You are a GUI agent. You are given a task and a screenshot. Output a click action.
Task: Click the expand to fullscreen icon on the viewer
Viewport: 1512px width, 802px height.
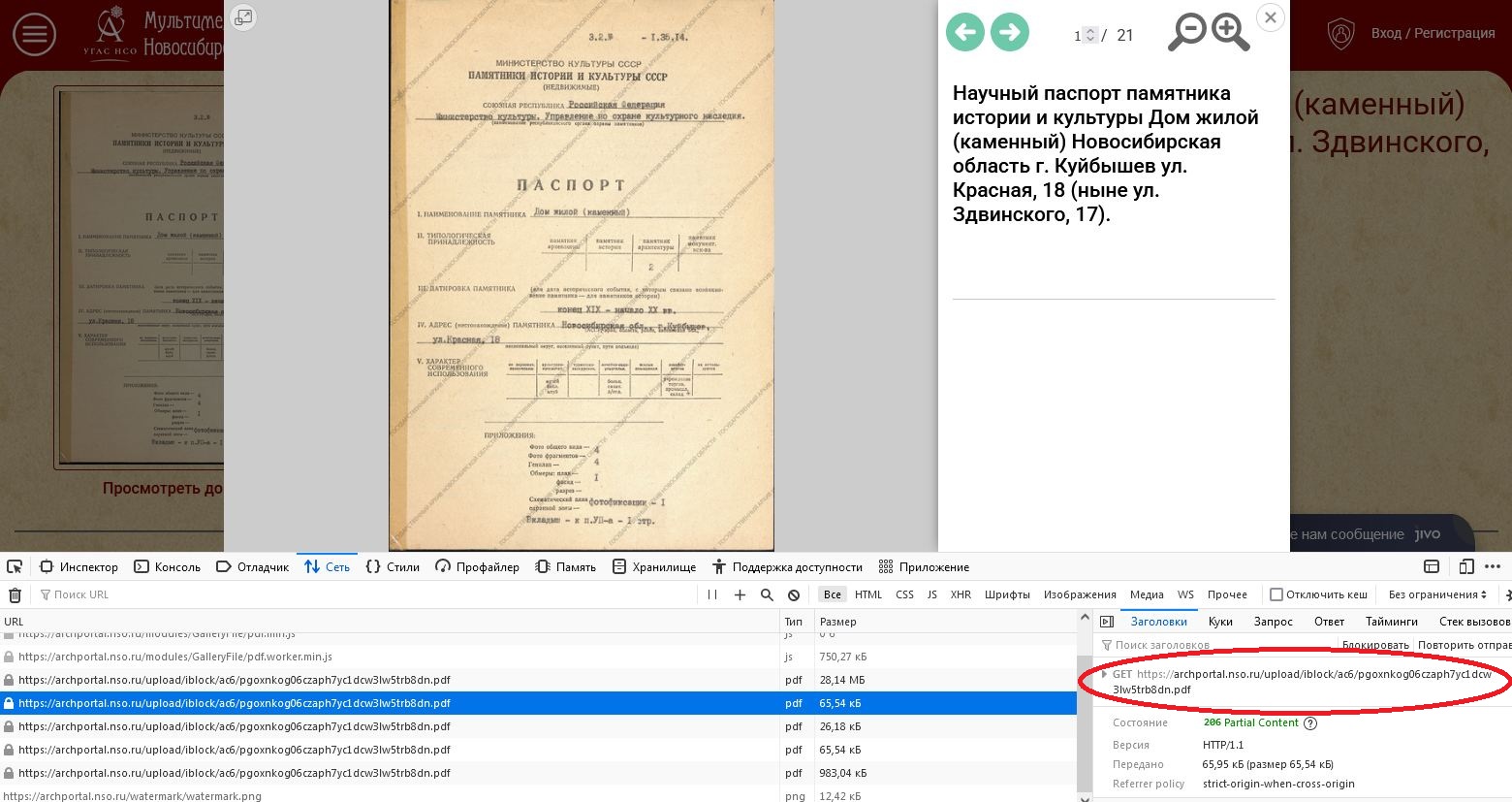(x=243, y=17)
